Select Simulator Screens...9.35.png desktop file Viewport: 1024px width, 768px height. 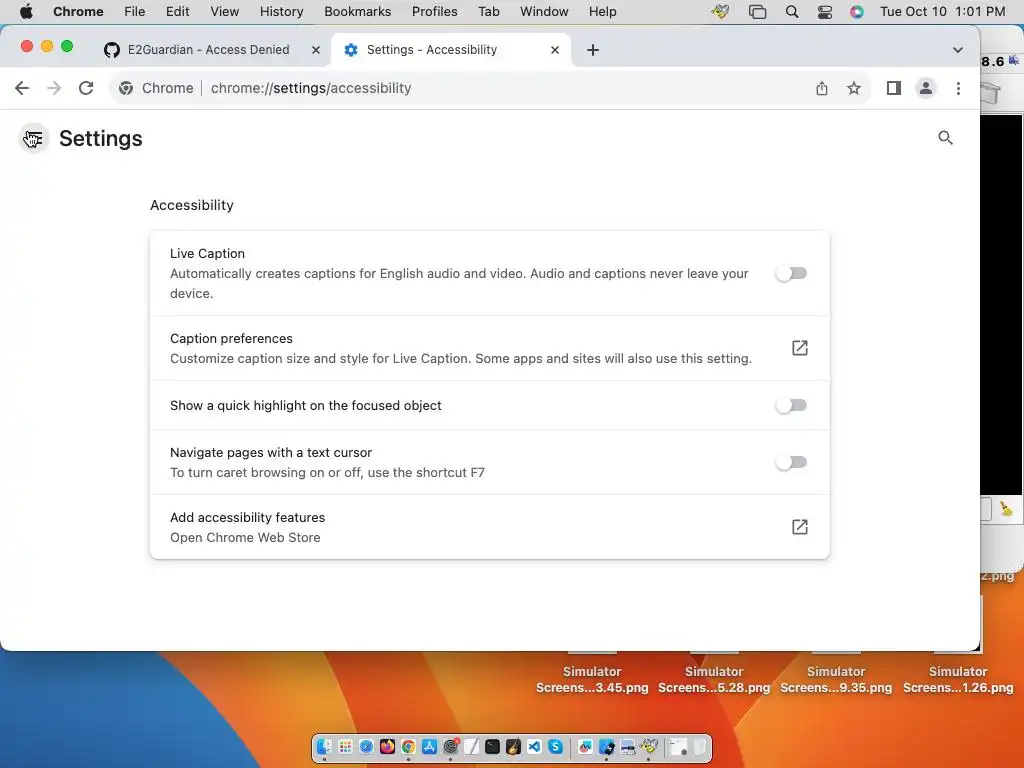click(836, 679)
